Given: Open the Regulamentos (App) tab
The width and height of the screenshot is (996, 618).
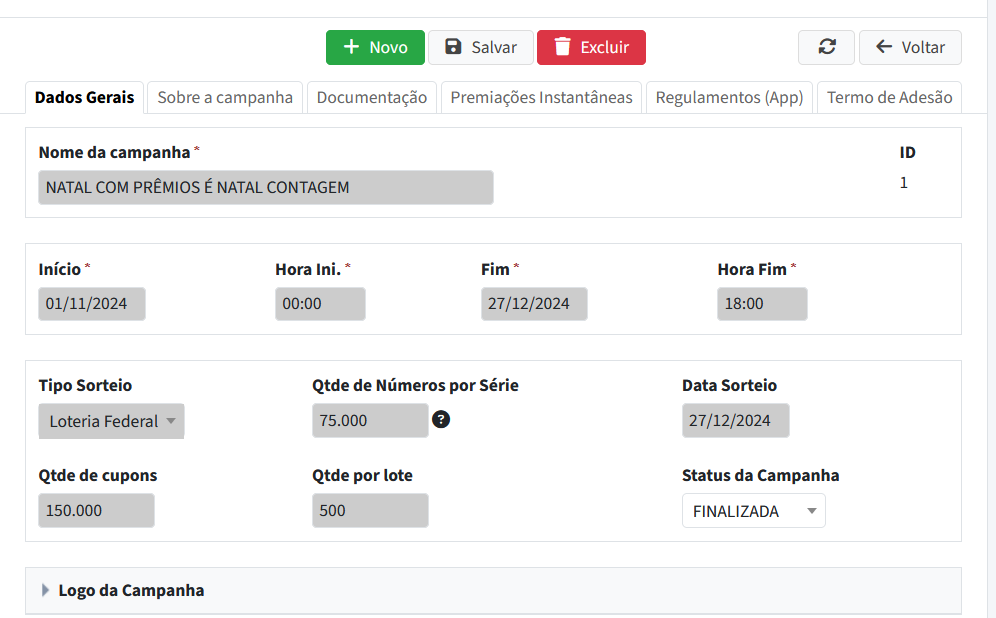Looking at the screenshot, I should coord(729,97).
